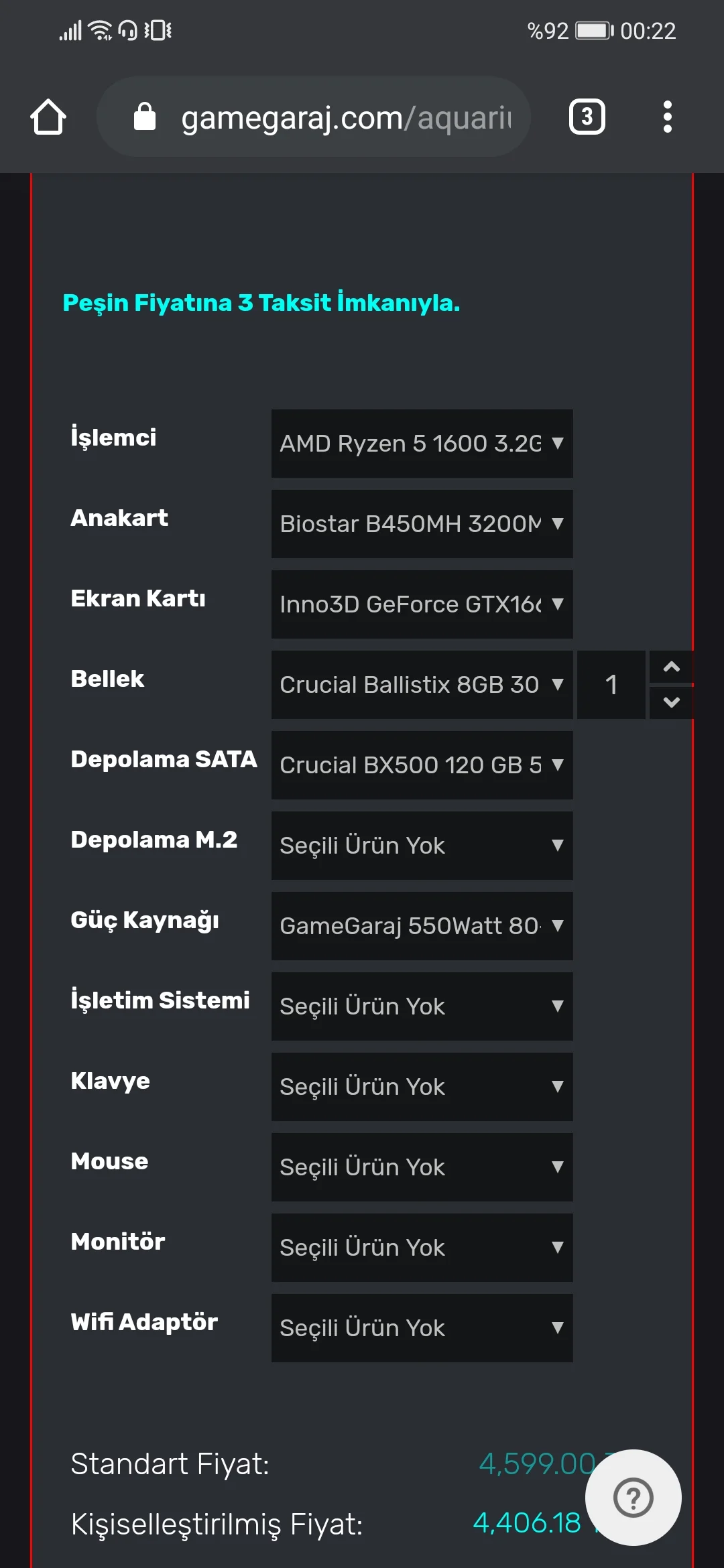Open the Ekran Kartı graphics card dropdown

tap(422, 604)
